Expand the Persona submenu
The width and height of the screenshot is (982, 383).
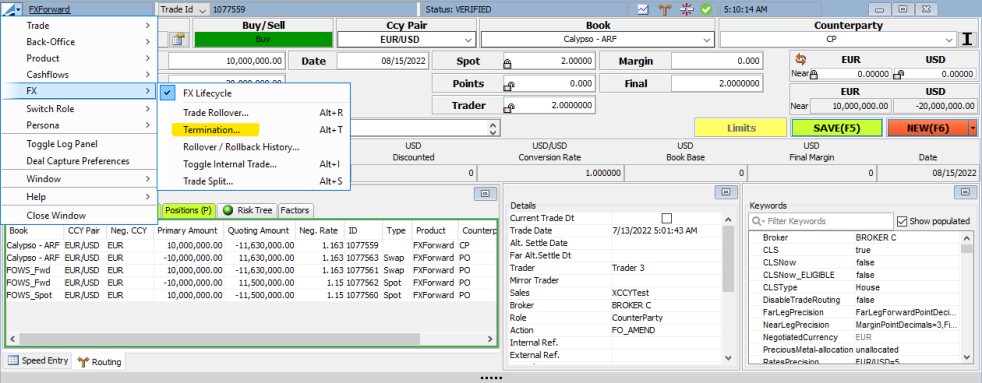78,125
